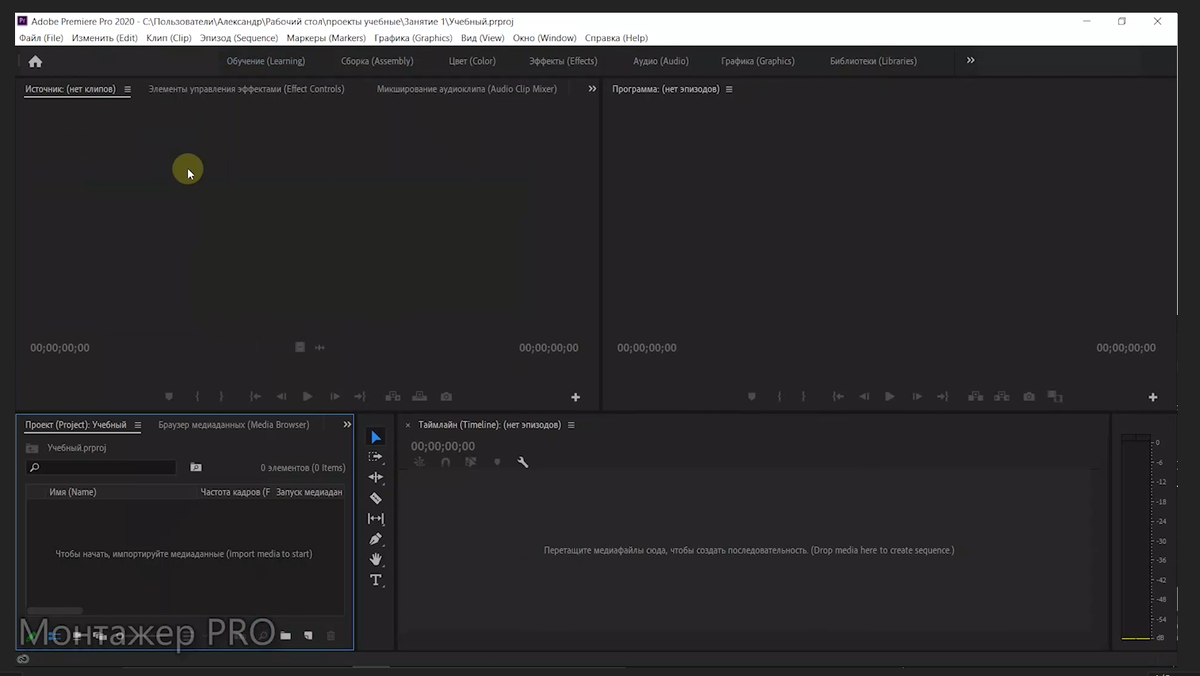Expand Source panel group overflow chevrons
This screenshot has width=1200, height=676.
(x=592, y=89)
